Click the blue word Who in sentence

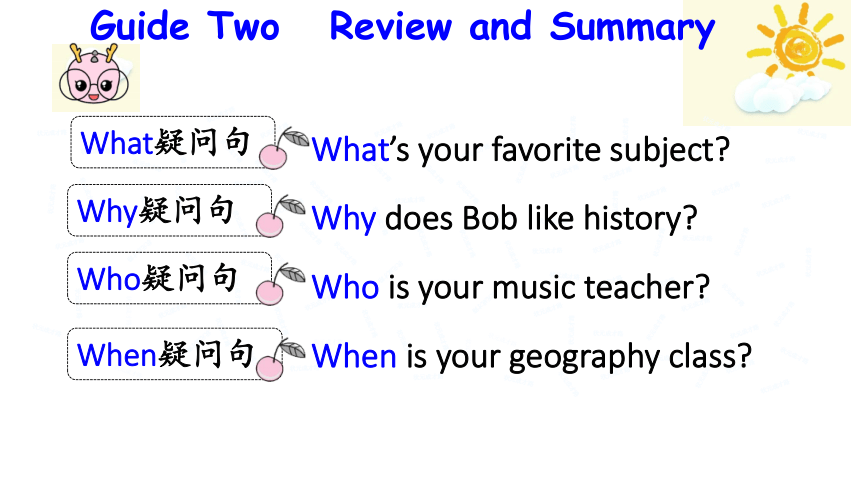click(346, 287)
